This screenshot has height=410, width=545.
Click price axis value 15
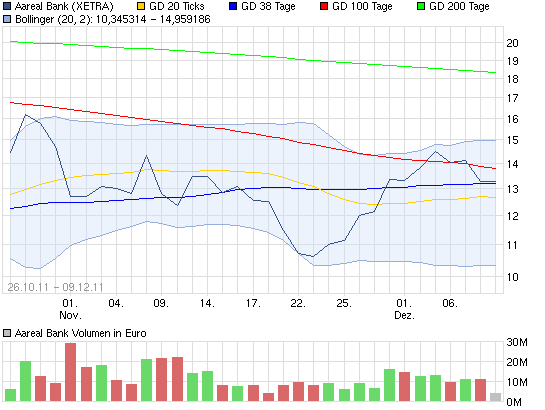[x=512, y=140]
